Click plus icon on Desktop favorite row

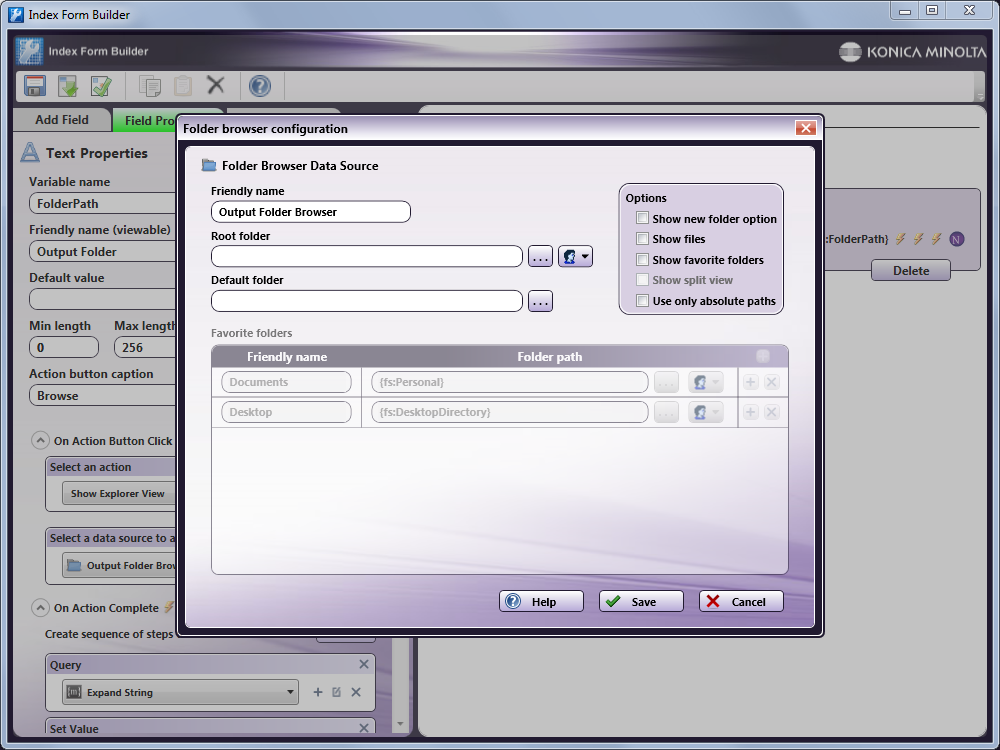coord(751,412)
